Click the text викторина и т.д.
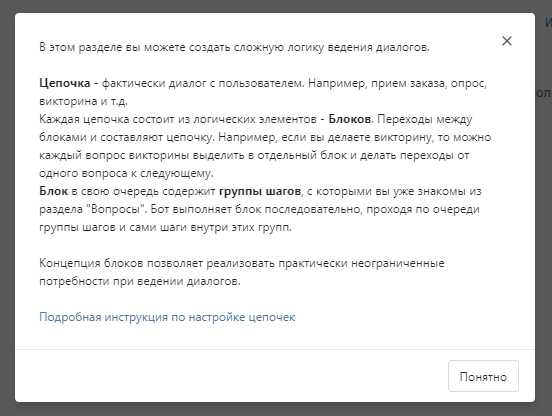Image resolution: width=552 pixels, height=416 pixels. point(83,101)
